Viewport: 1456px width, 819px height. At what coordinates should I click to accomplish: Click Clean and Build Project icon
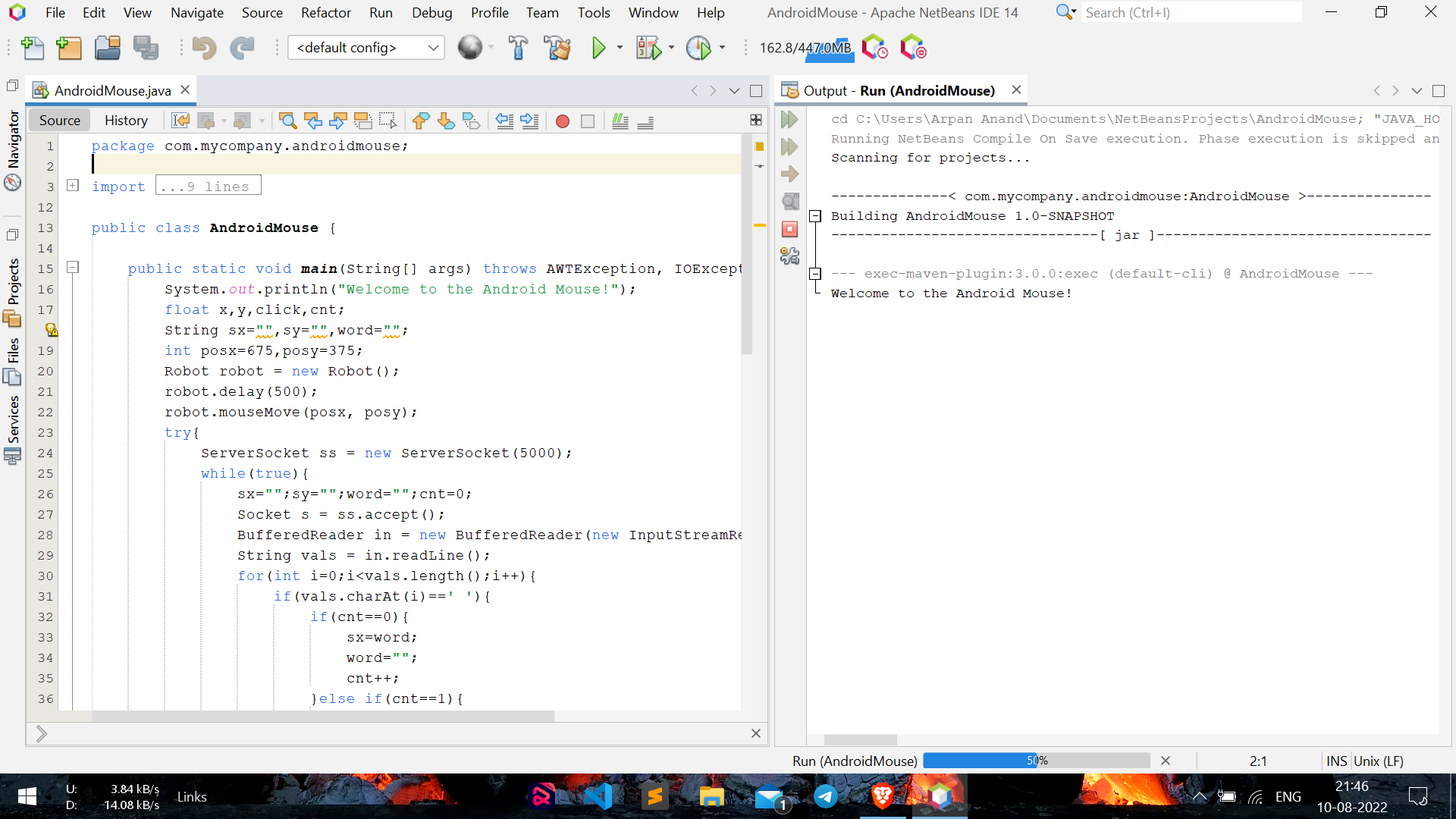click(x=557, y=48)
